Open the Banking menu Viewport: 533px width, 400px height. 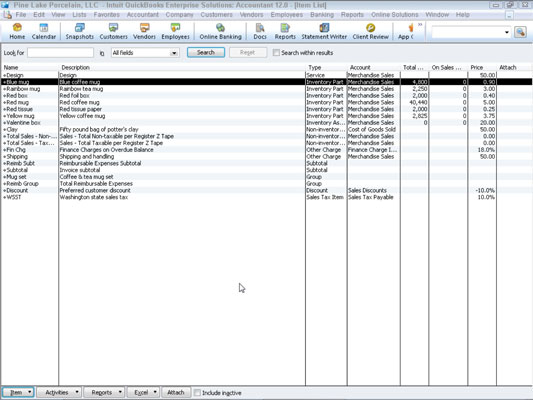point(322,15)
